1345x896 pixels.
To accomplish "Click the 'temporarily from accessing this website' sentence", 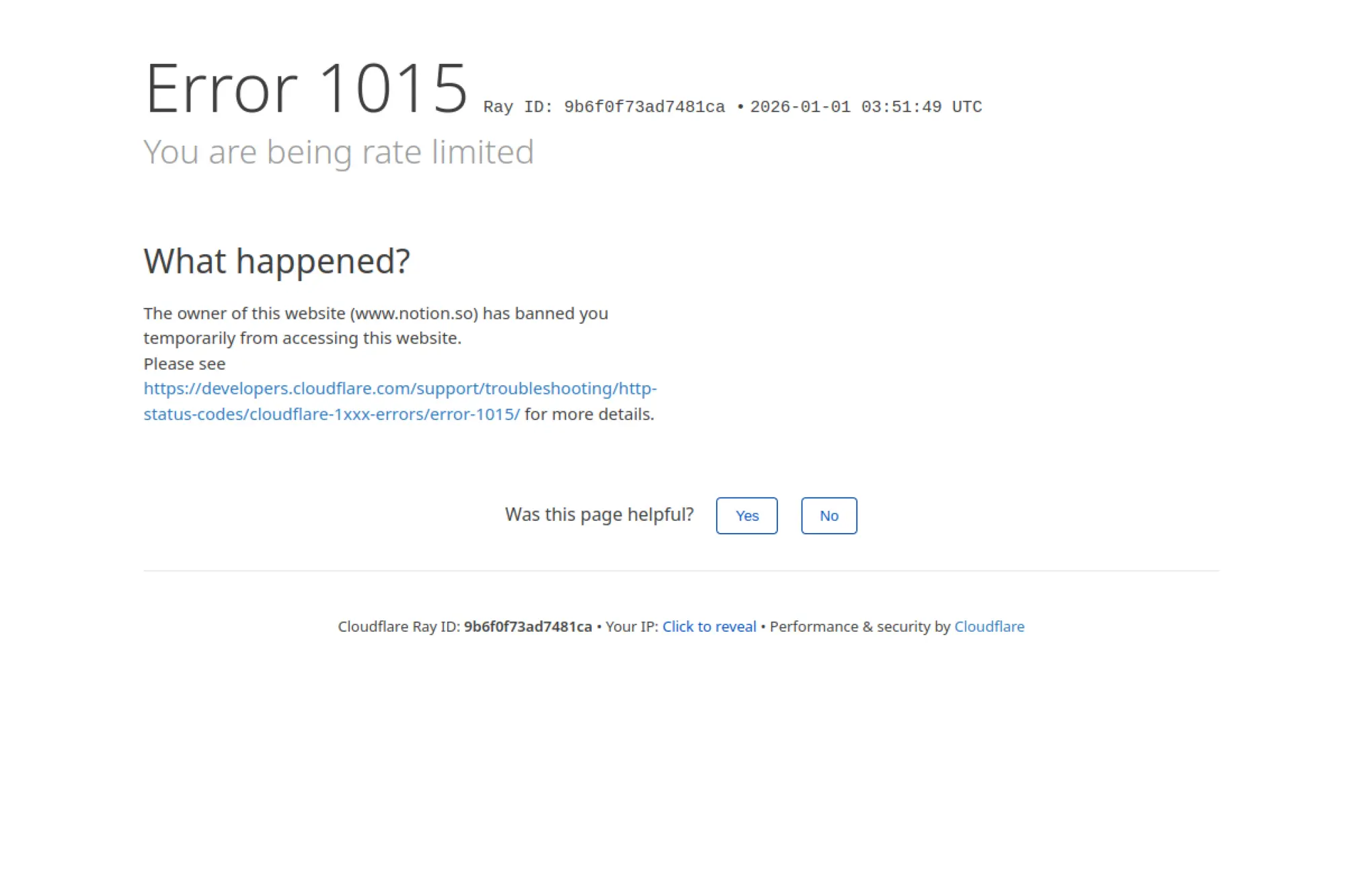I will click(302, 338).
